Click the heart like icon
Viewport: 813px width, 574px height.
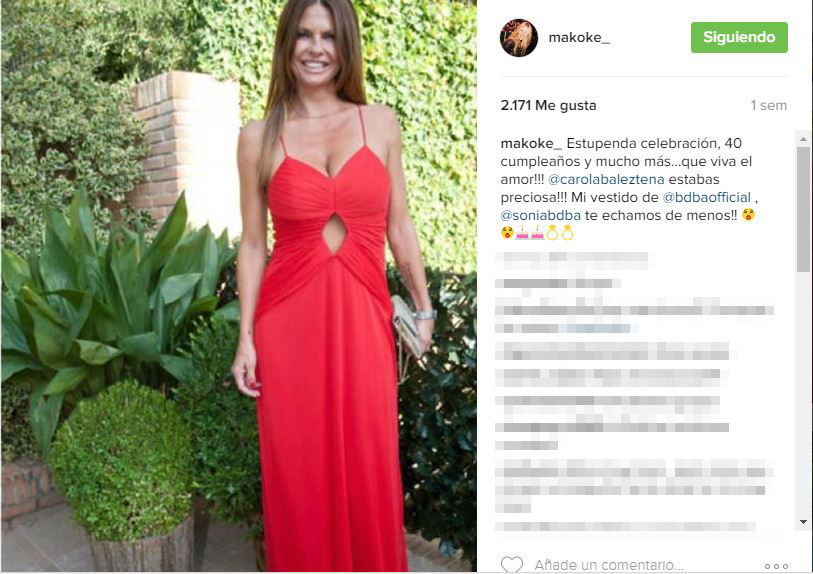tap(511, 564)
